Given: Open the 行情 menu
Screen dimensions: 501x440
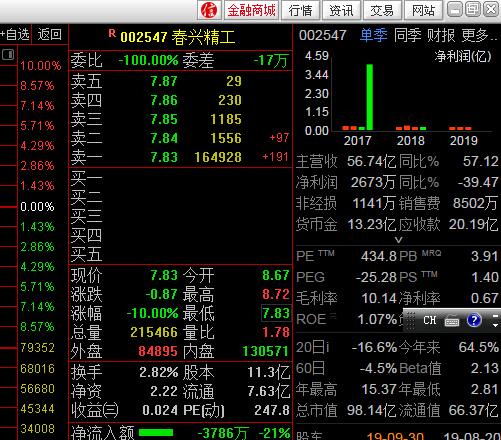Looking at the screenshot, I should click(x=301, y=10).
